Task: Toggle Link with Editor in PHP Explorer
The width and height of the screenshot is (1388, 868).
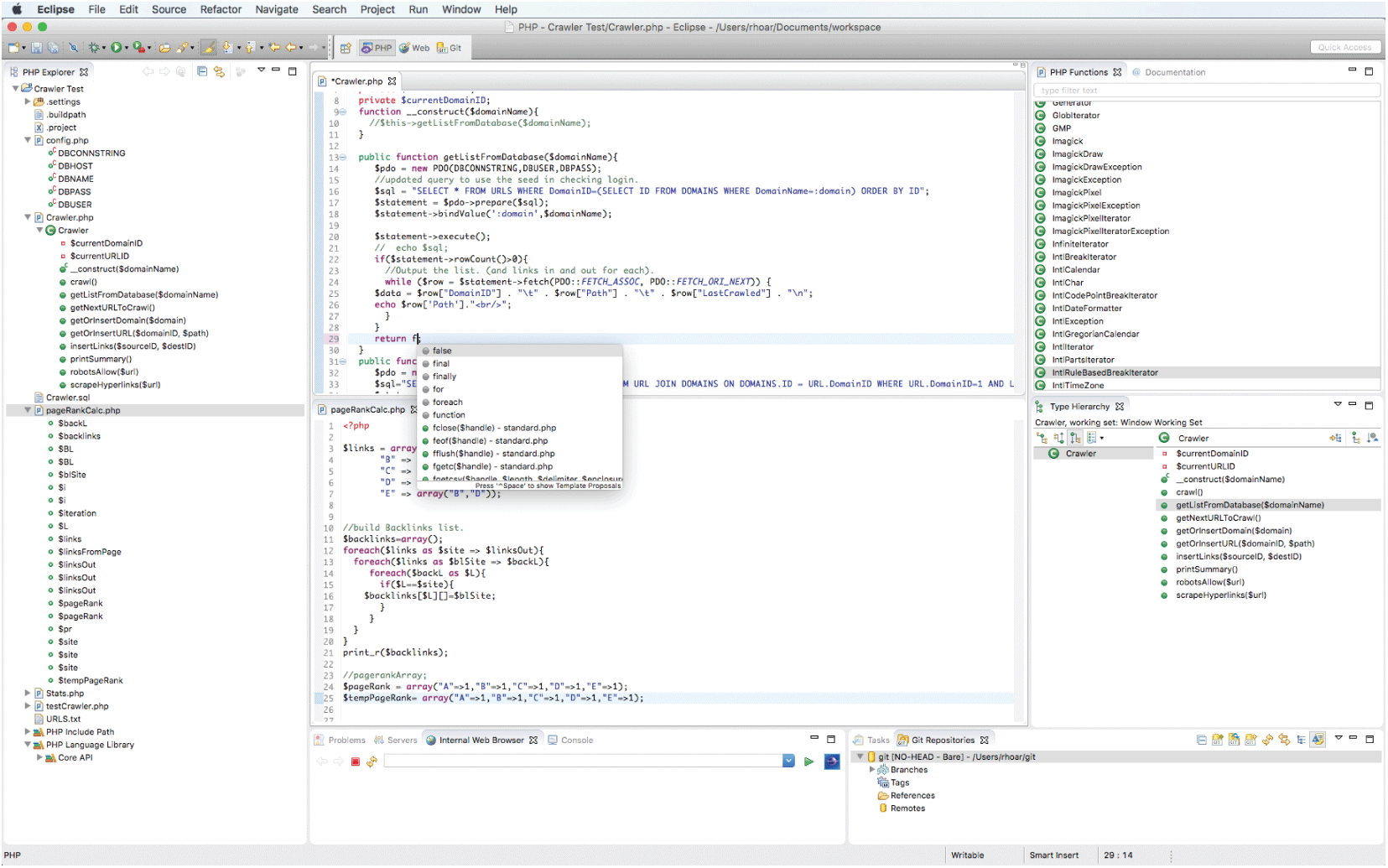Action: point(219,72)
